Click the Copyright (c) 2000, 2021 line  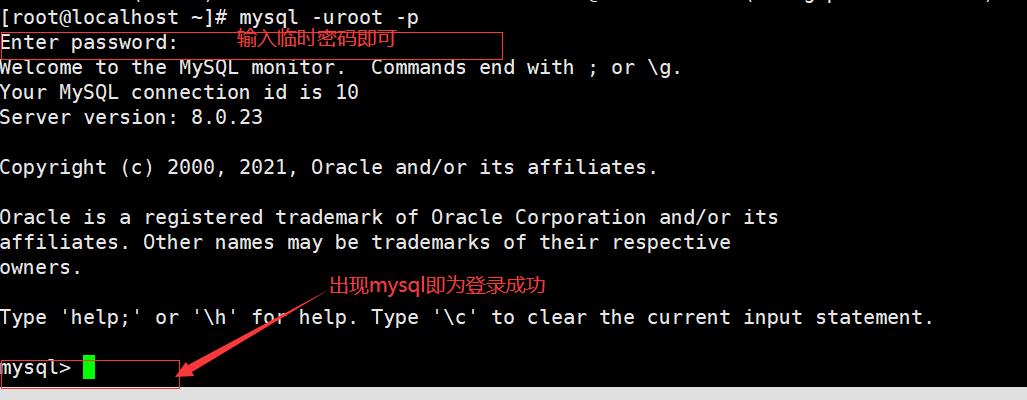328,168
